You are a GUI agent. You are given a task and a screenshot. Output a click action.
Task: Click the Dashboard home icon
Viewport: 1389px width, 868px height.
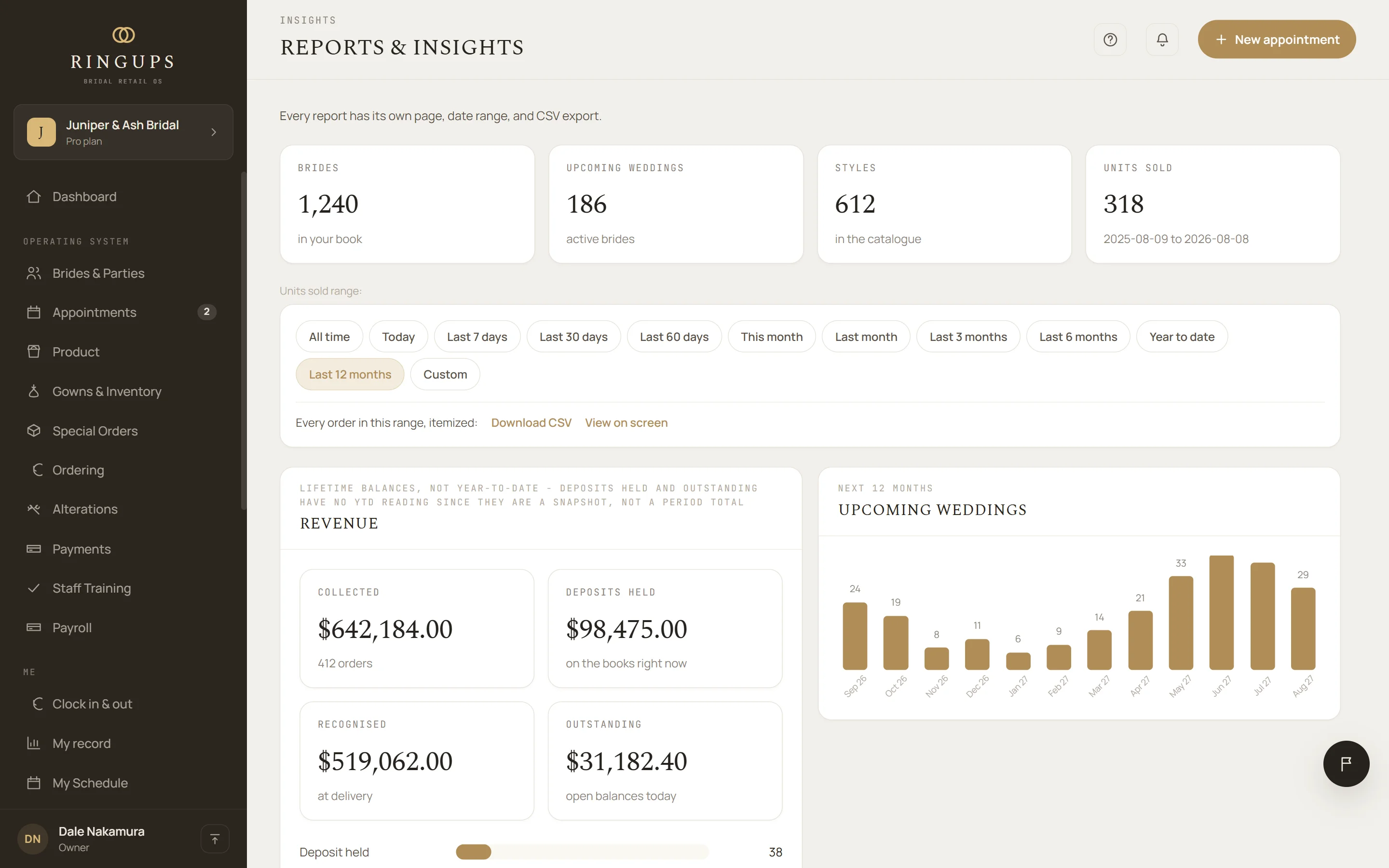34,196
